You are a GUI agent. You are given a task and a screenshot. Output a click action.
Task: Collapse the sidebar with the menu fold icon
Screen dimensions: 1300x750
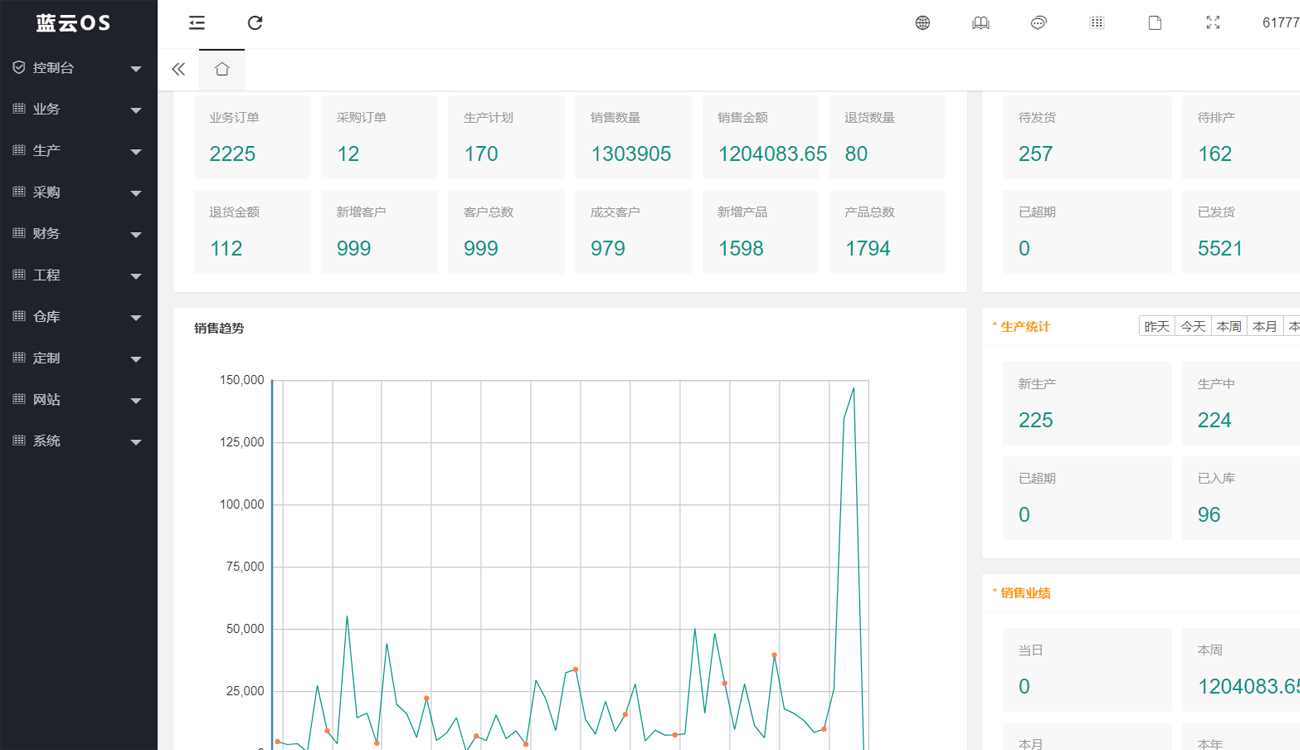pyautogui.click(x=197, y=23)
